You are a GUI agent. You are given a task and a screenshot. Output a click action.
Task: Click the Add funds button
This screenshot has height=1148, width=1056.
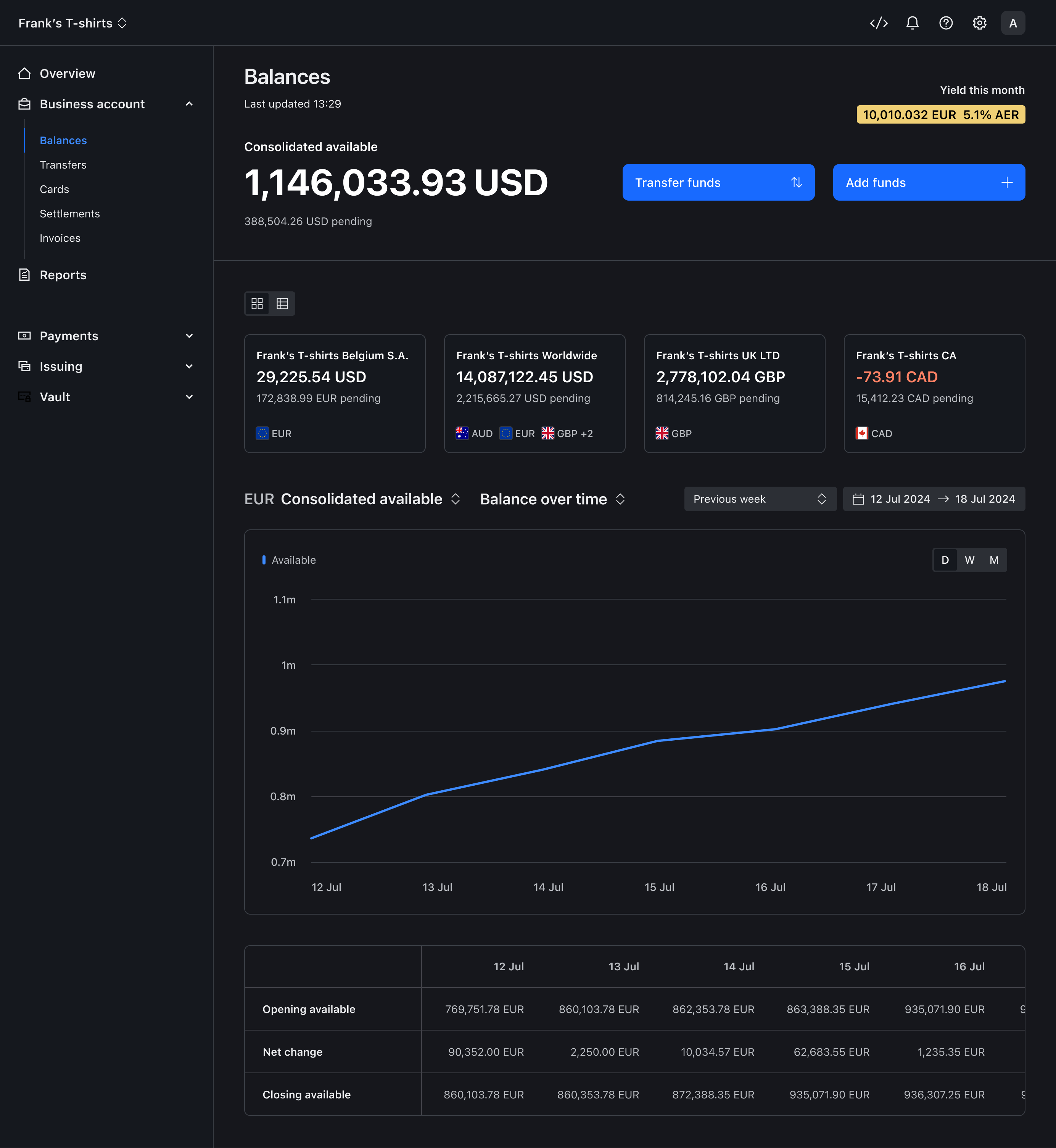point(929,182)
